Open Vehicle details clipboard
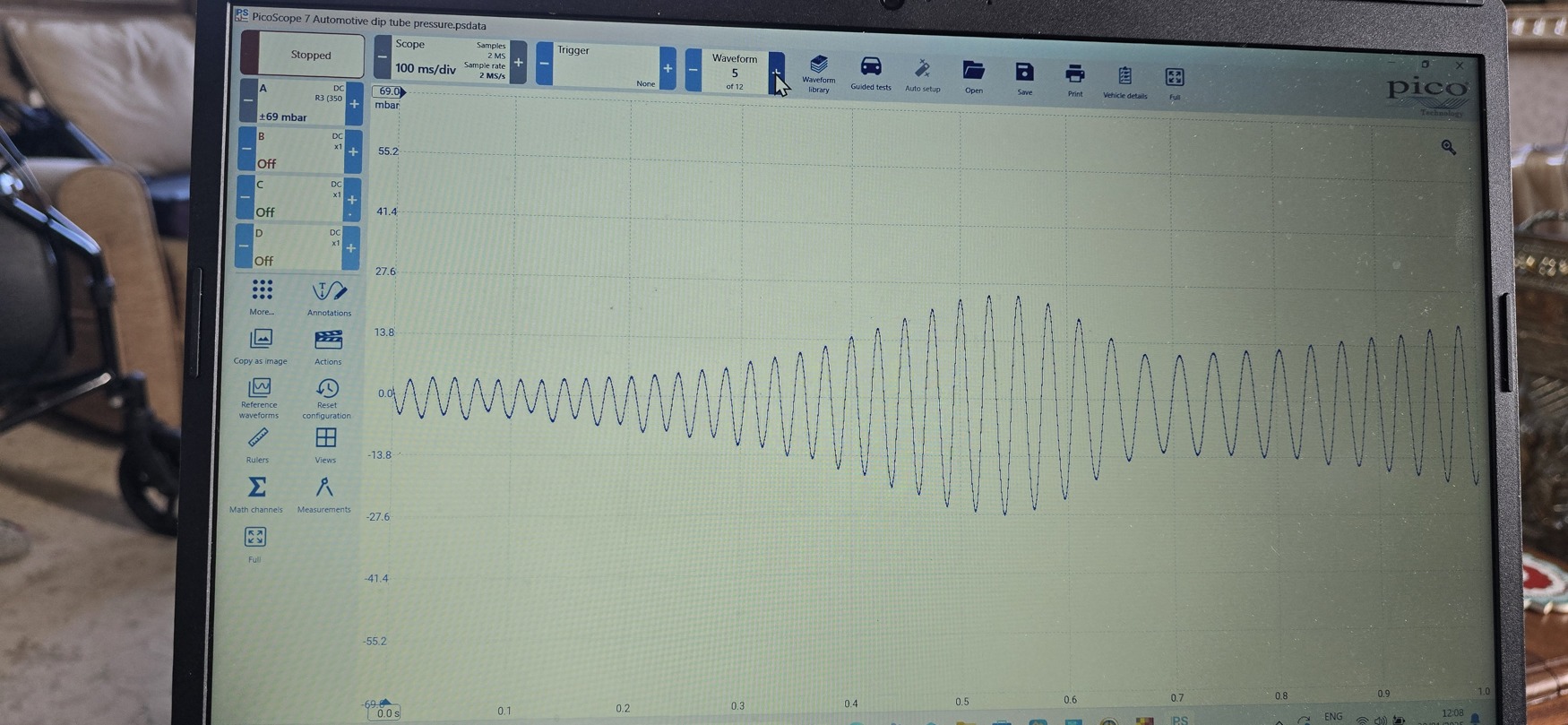This screenshot has width=1568, height=725. 1124,82
